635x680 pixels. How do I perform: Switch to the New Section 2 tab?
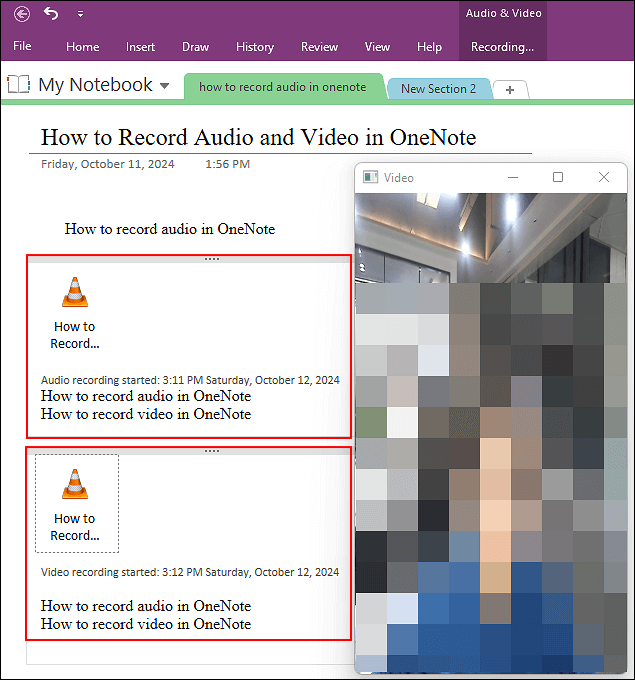(x=438, y=88)
